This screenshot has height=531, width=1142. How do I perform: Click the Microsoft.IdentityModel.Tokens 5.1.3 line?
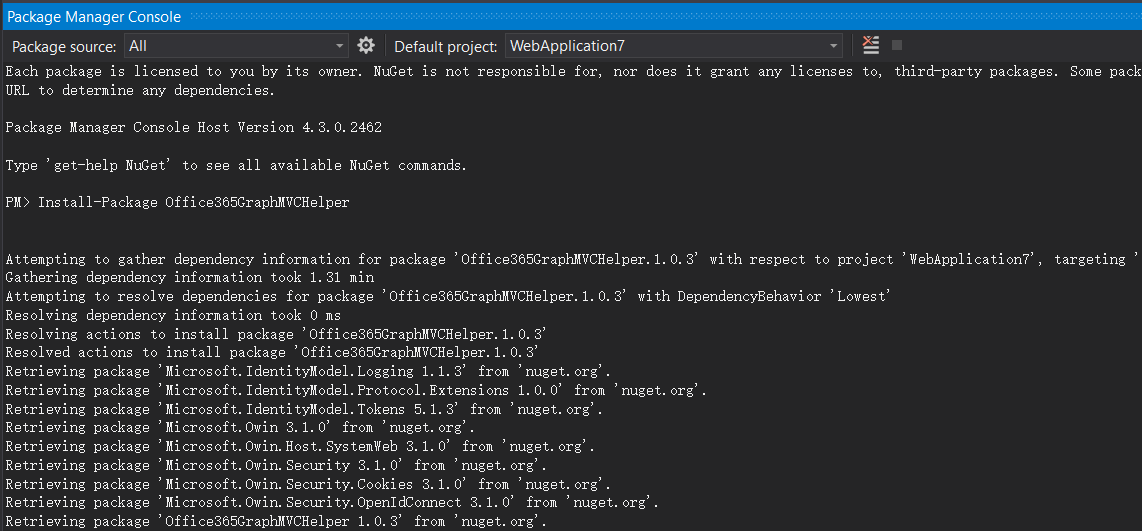tap(304, 409)
